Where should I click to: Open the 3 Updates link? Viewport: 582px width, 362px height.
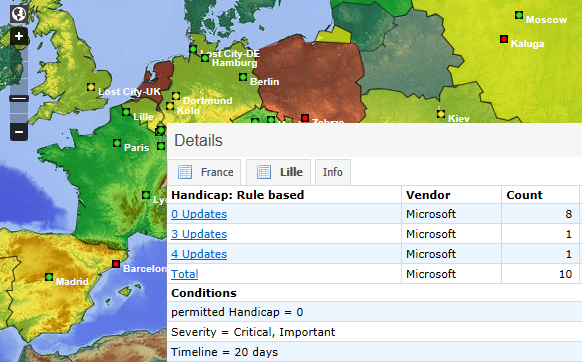pyautogui.click(x=199, y=234)
